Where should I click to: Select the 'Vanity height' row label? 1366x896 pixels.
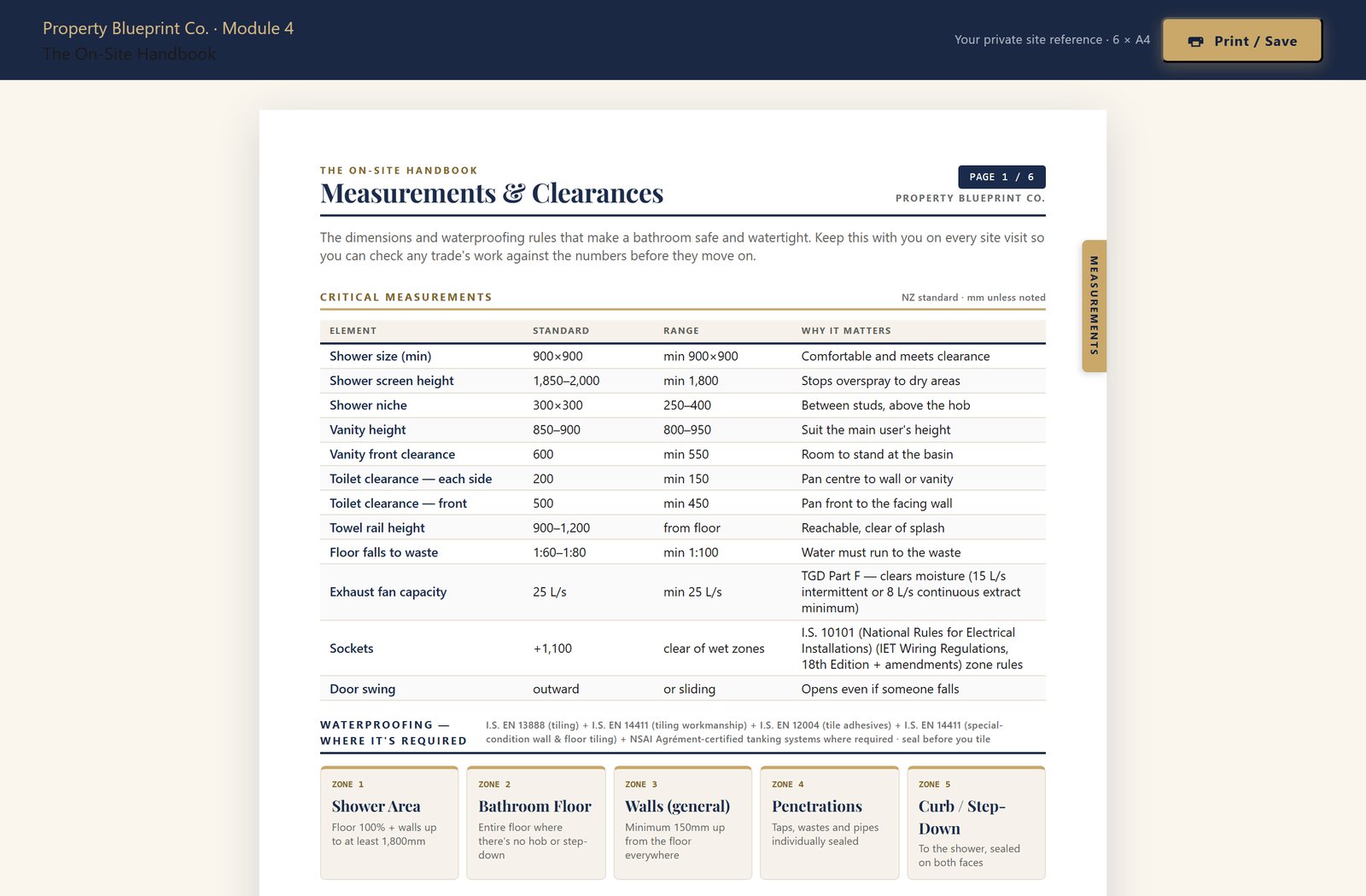click(368, 430)
